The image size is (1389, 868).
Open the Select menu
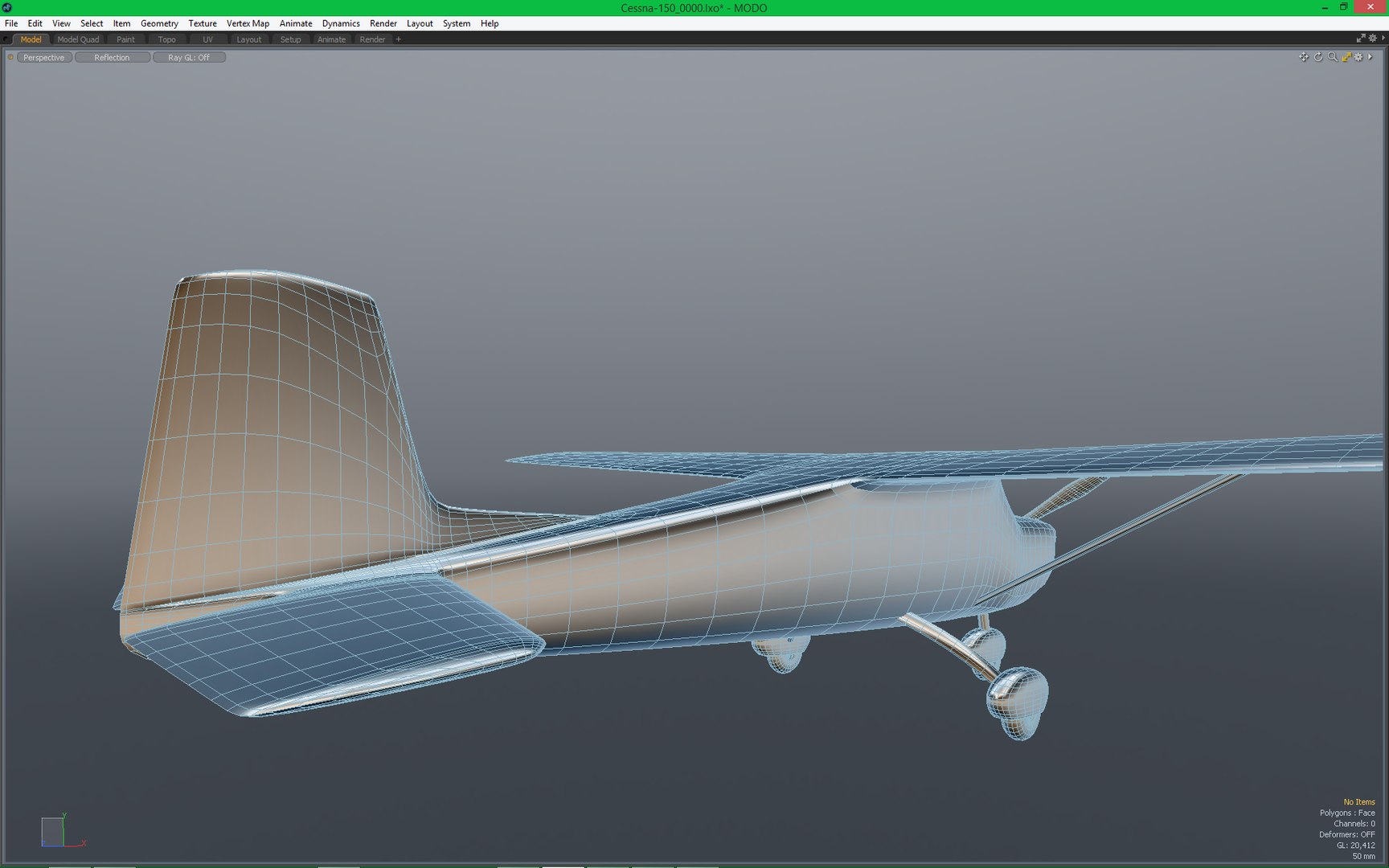(92, 23)
